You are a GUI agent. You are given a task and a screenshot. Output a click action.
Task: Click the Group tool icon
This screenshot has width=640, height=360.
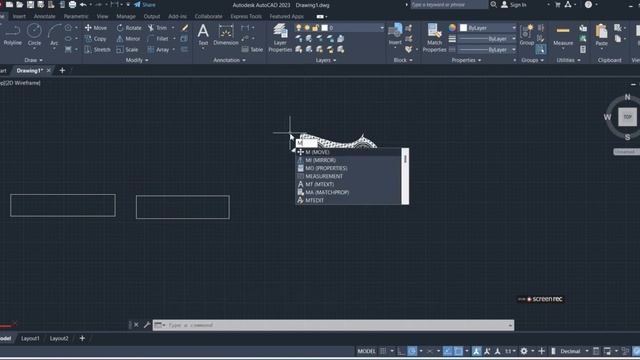(527, 34)
